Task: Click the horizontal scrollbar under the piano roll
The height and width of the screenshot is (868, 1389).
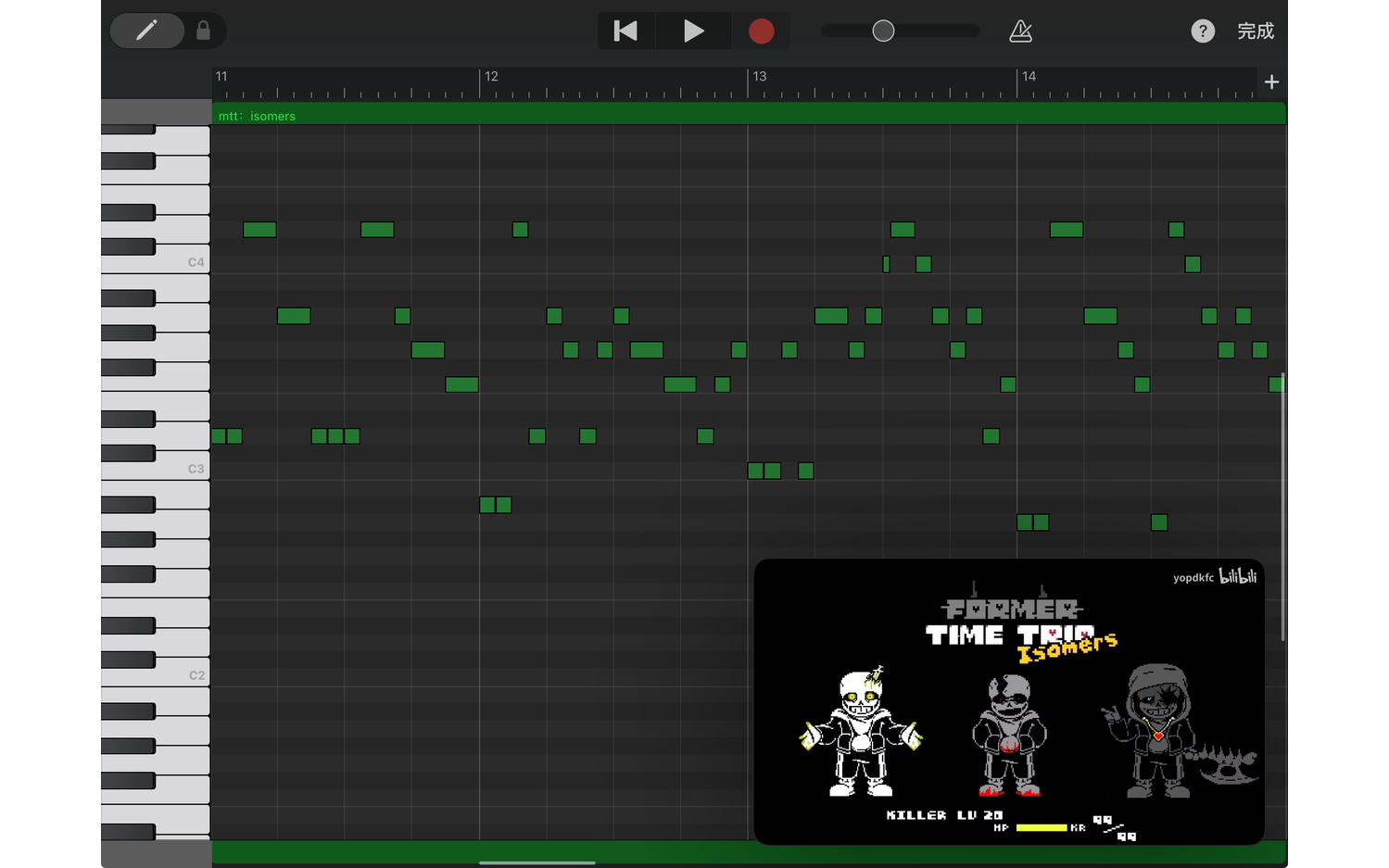Action: (537, 862)
